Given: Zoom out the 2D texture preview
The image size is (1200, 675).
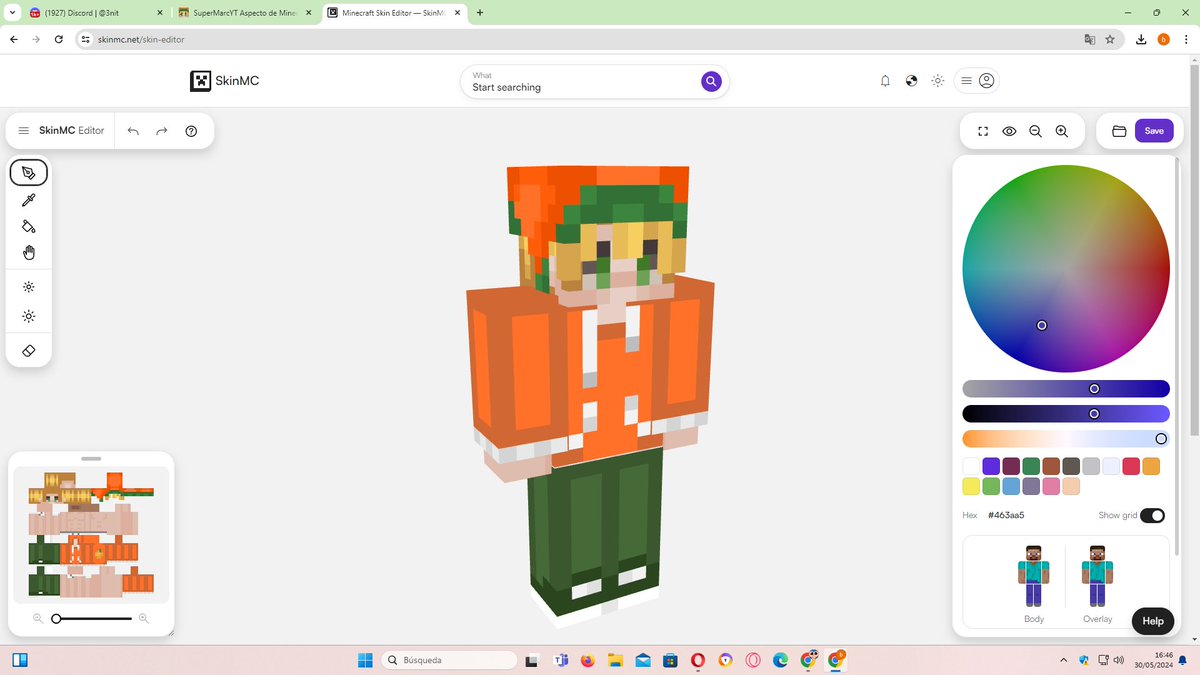Looking at the screenshot, I should [38, 619].
